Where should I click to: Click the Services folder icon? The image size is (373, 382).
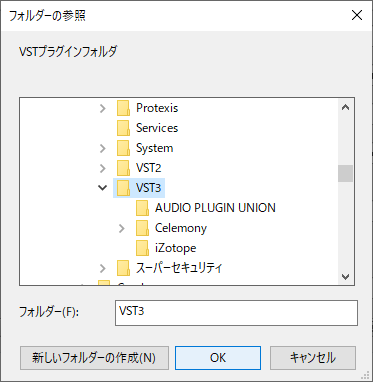point(123,128)
